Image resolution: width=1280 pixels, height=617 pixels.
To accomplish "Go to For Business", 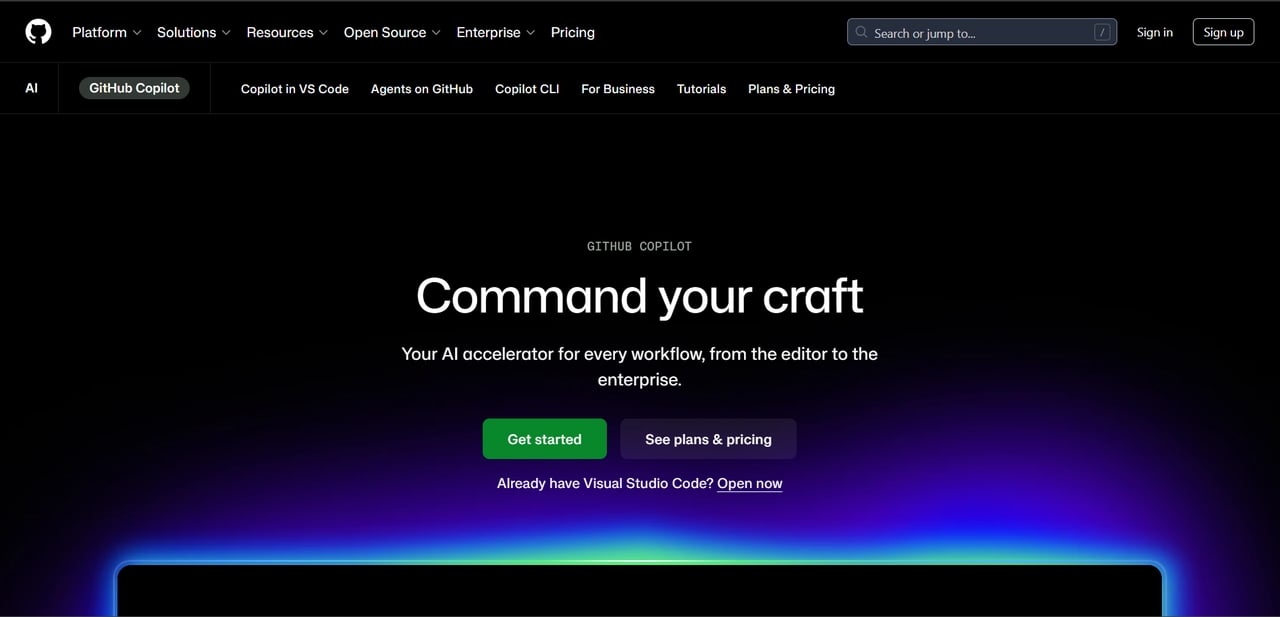I will tap(618, 89).
